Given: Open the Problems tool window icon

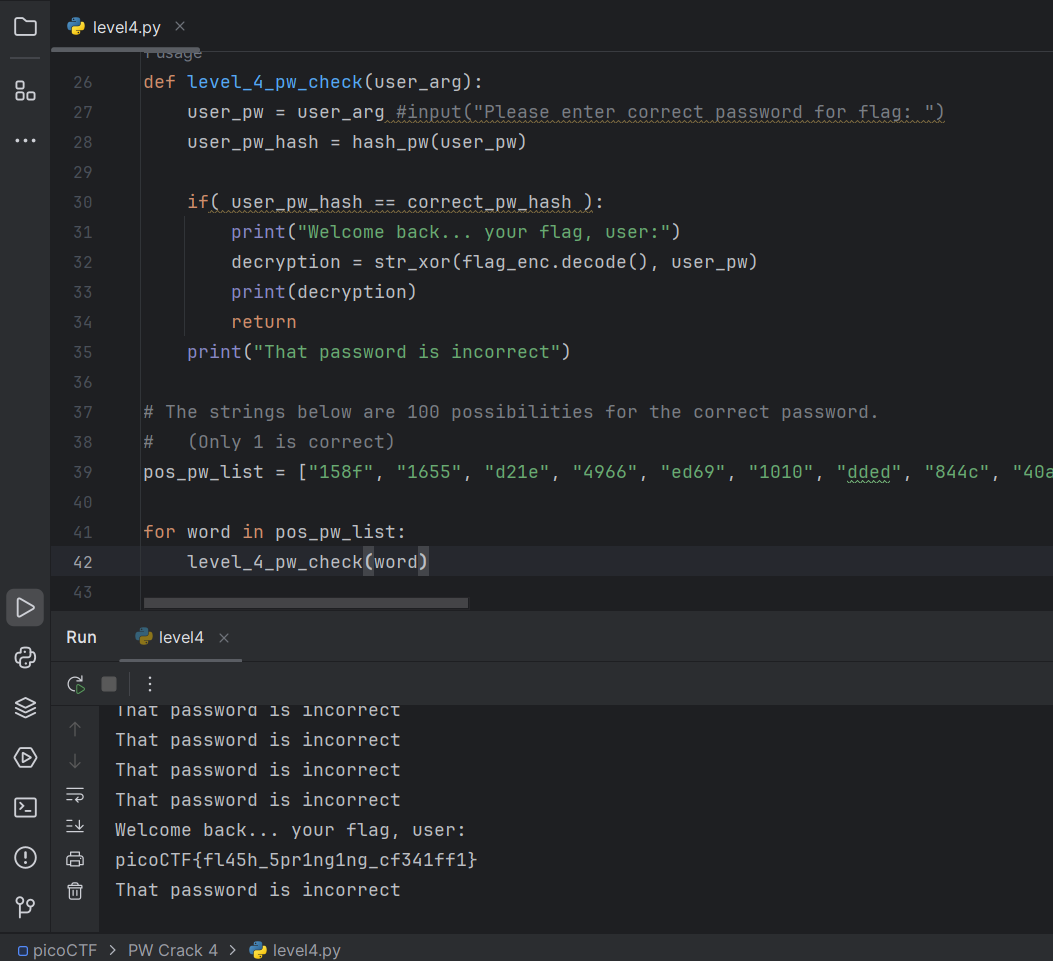Looking at the screenshot, I should 25,857.
